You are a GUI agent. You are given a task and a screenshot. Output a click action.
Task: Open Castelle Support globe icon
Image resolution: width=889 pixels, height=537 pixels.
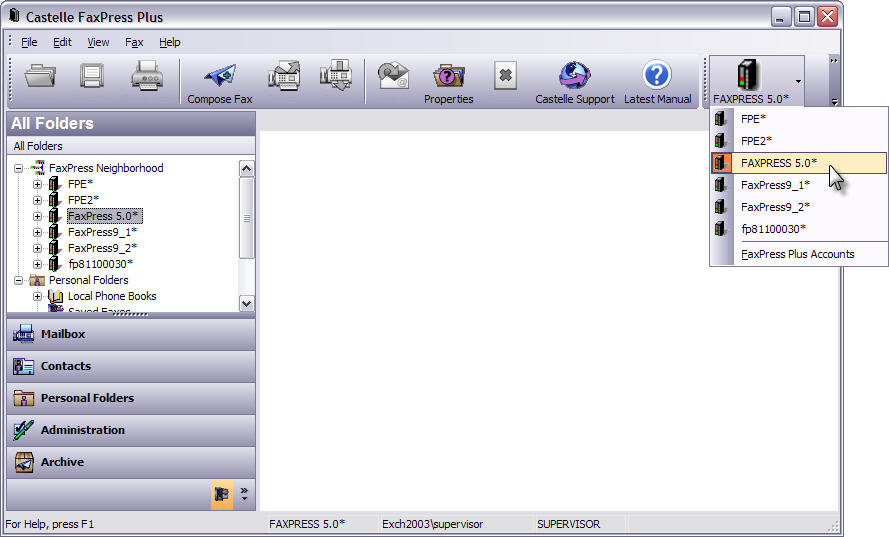pos(575,75)
